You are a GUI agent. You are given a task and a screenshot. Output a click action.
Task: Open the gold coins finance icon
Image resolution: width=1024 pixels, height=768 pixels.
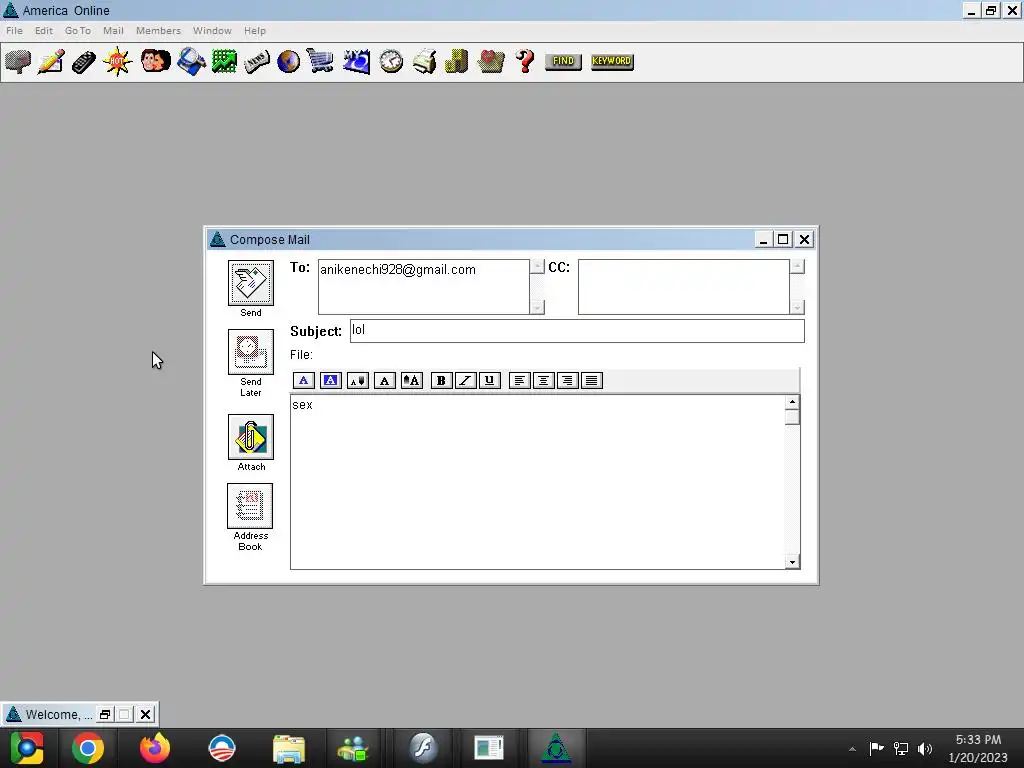click(456, 62)
